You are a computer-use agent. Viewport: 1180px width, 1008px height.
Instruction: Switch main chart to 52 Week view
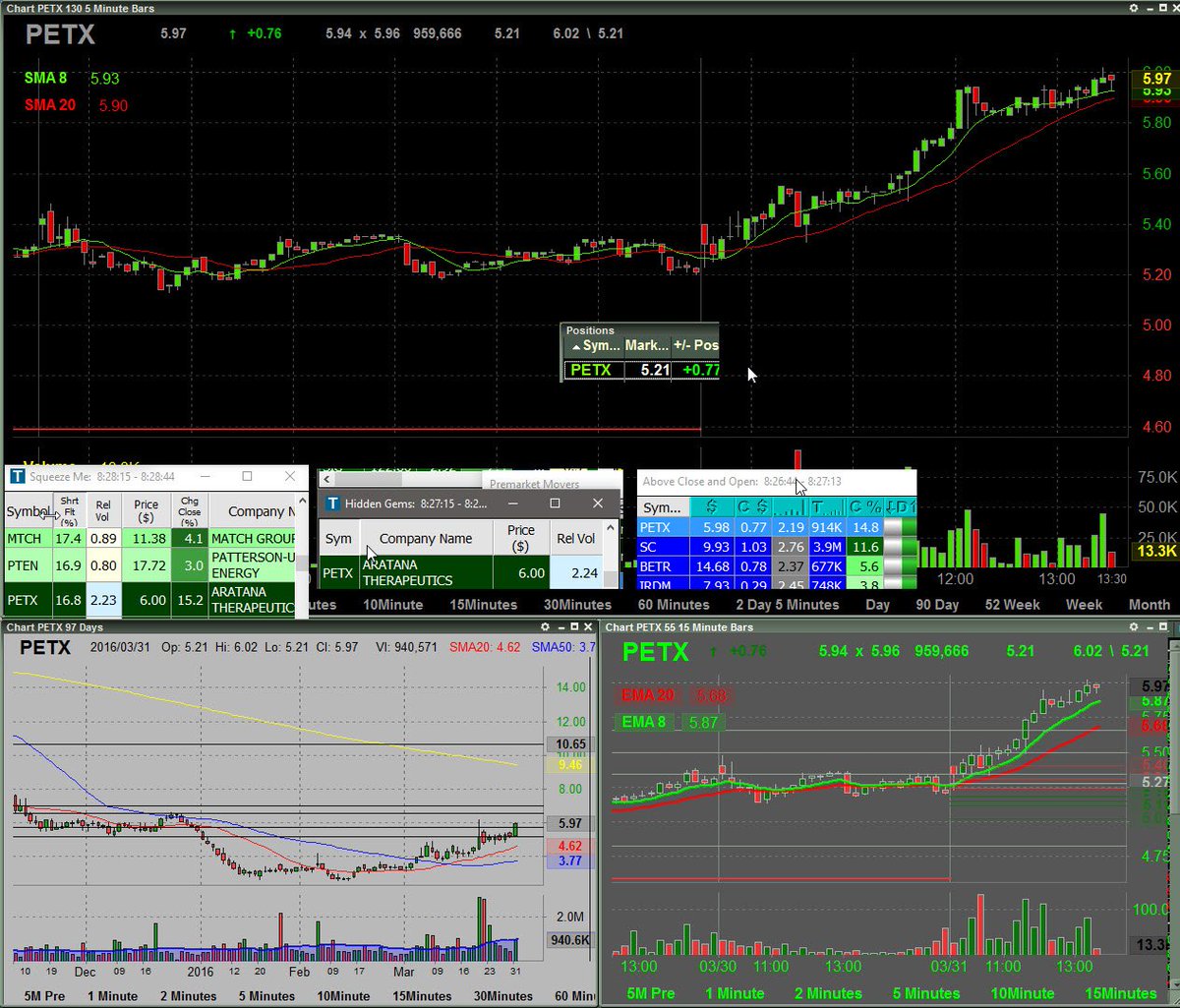click(1013, 605)
